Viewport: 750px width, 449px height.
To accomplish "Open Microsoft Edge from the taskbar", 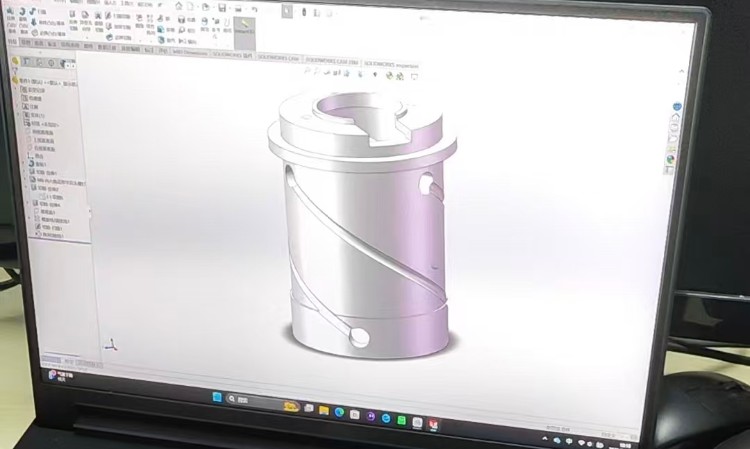I will click(339, 412).
